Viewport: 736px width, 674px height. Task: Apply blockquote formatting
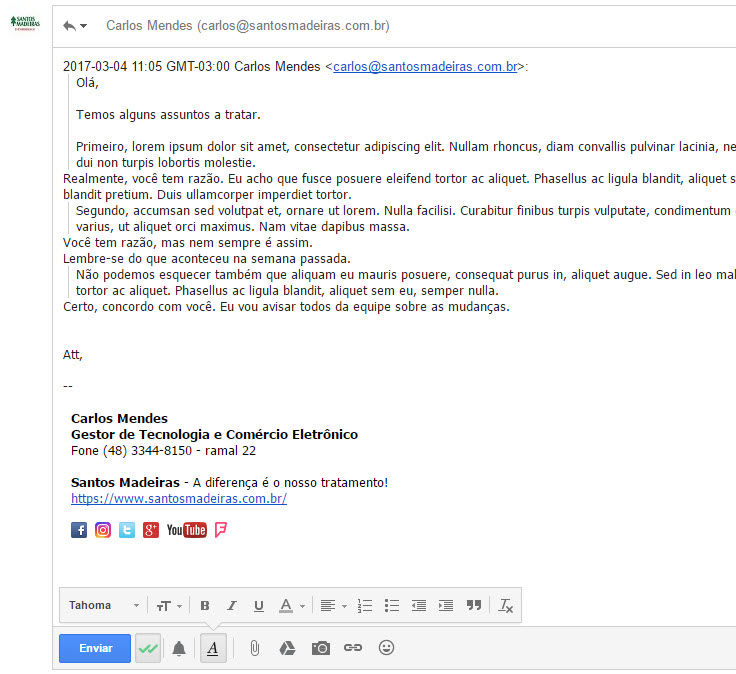point(474,606)
